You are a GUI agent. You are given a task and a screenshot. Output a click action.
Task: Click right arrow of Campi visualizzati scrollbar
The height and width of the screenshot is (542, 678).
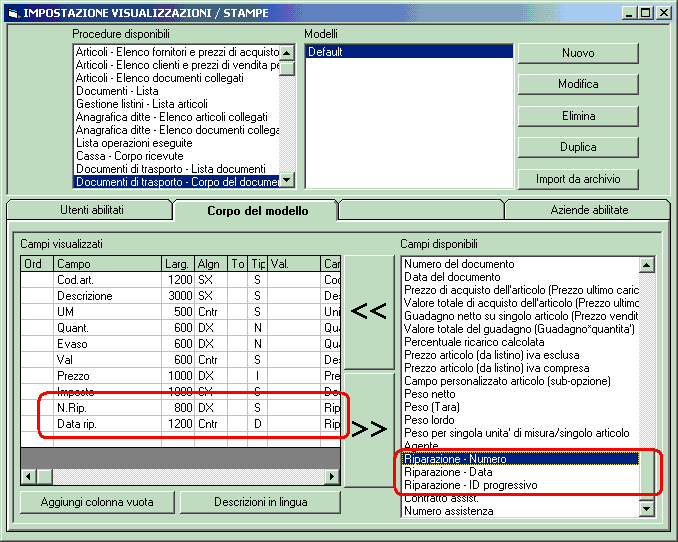point(332,477)
